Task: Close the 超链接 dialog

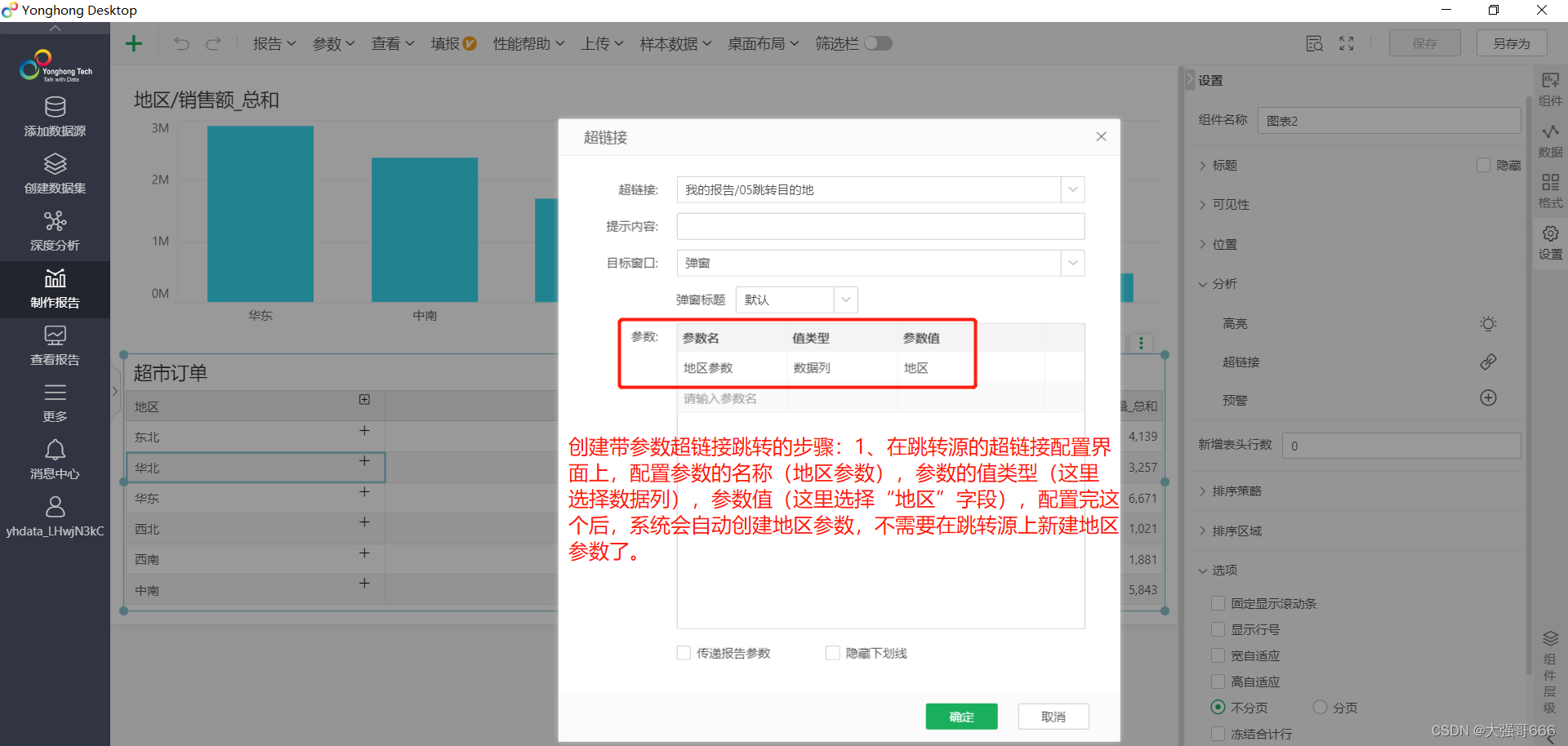Action: coord(1101,136)
